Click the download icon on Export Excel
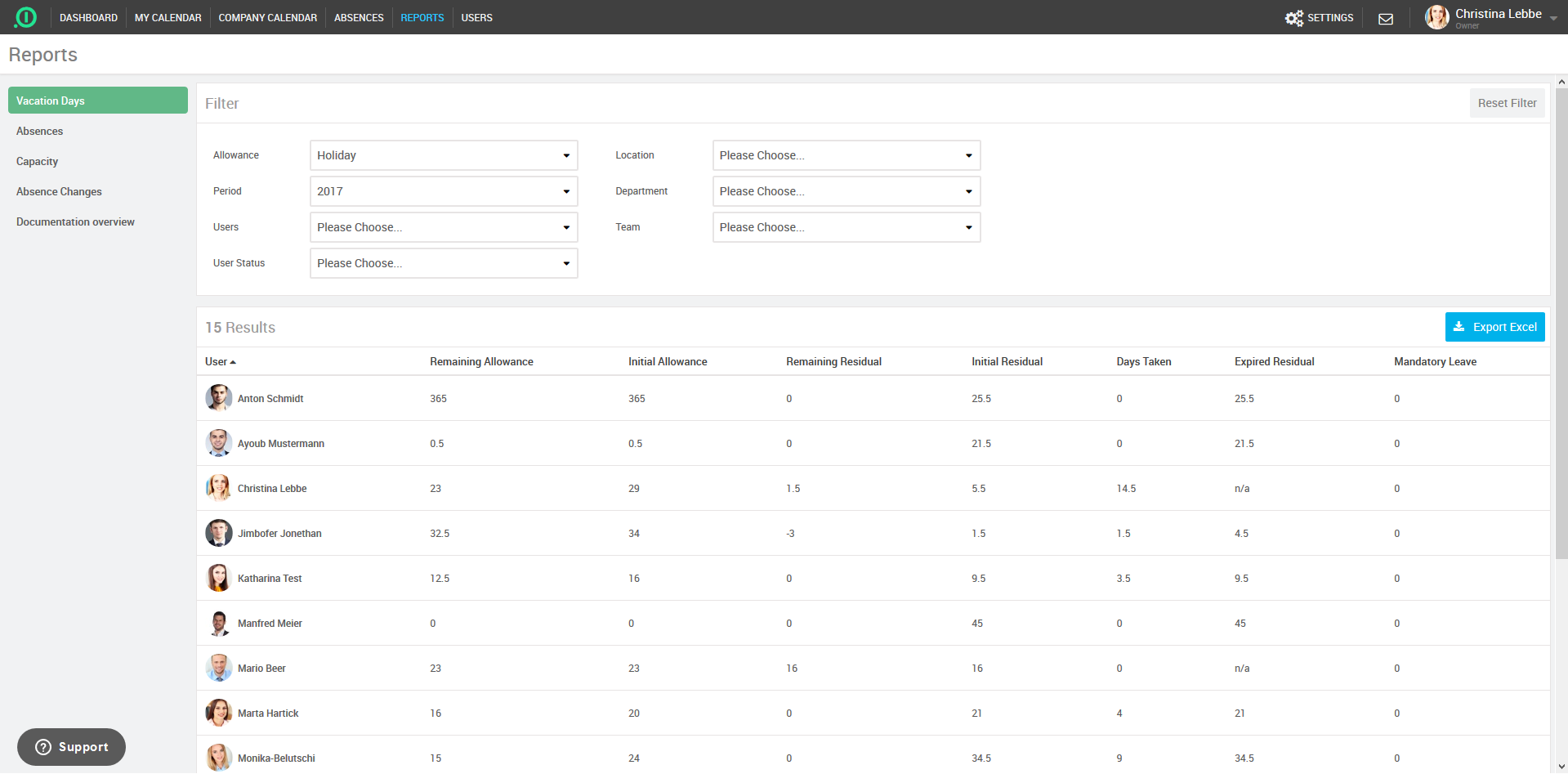1568x774 pixels. tap(1459, 327)
